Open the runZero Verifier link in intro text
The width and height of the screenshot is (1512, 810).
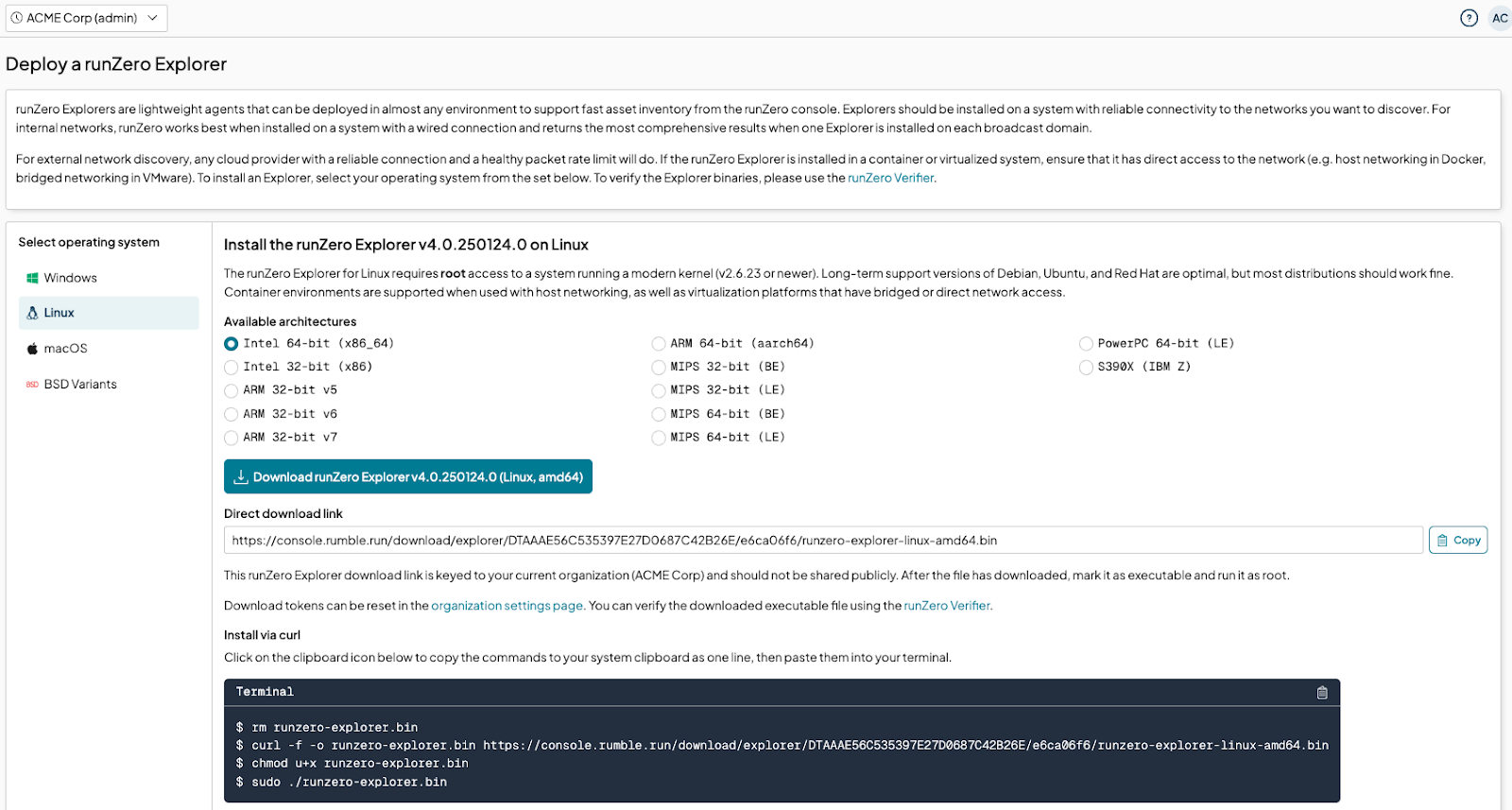(x=891, y=178)
